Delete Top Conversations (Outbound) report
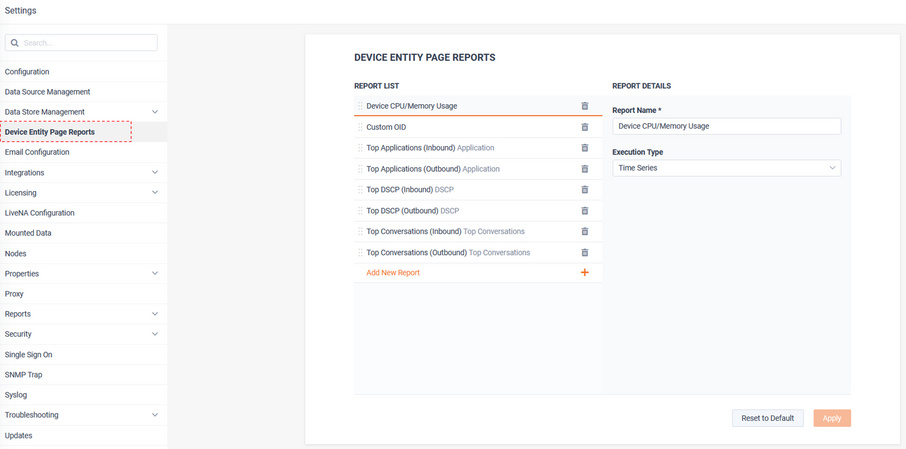Image resolution: width=906 pixels, height=449 pixels. [x=584, y=253]
